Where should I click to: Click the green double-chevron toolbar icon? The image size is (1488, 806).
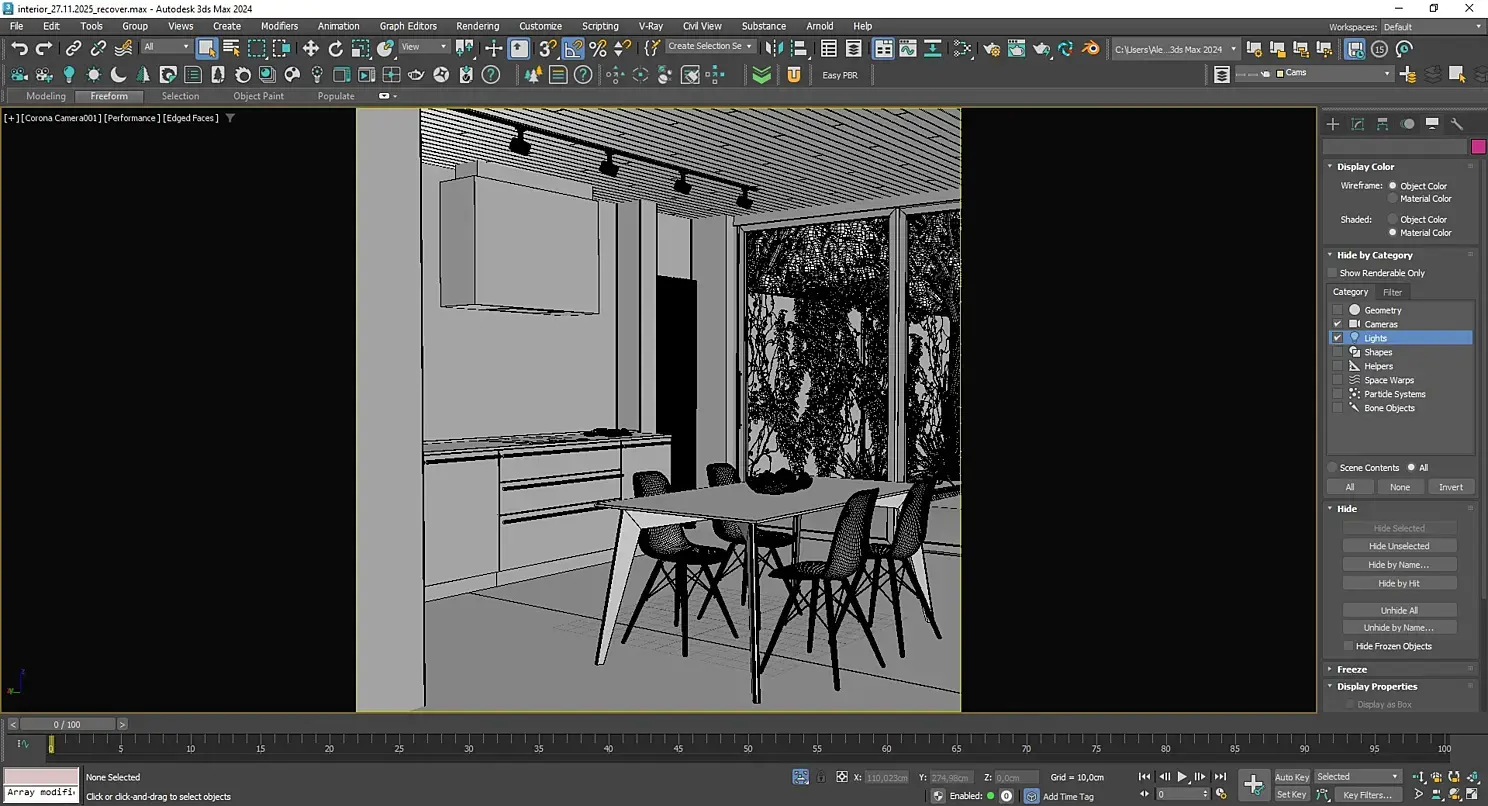click(x=762, y=75)
